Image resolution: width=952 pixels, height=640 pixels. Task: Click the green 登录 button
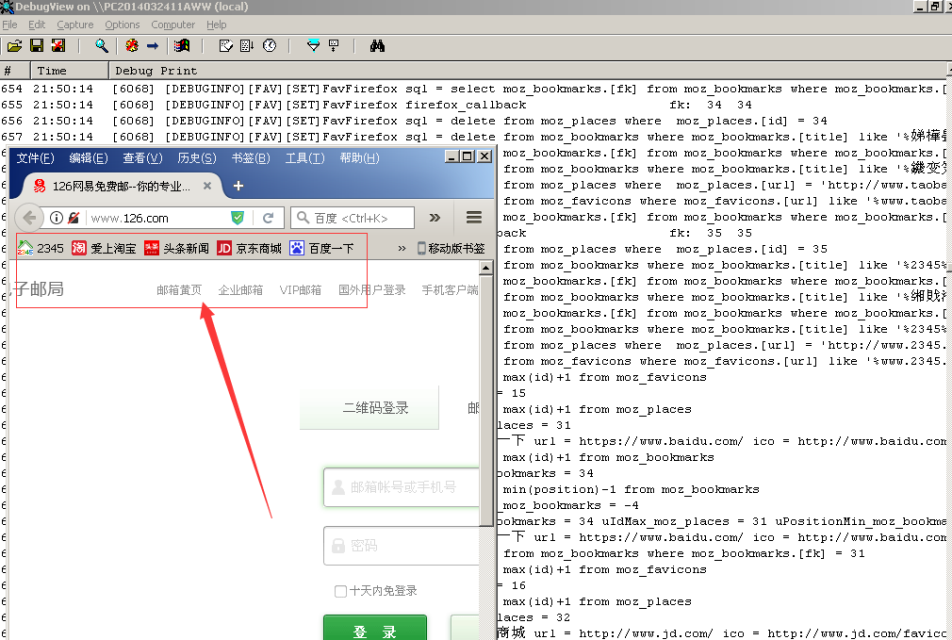click(375, 628)
